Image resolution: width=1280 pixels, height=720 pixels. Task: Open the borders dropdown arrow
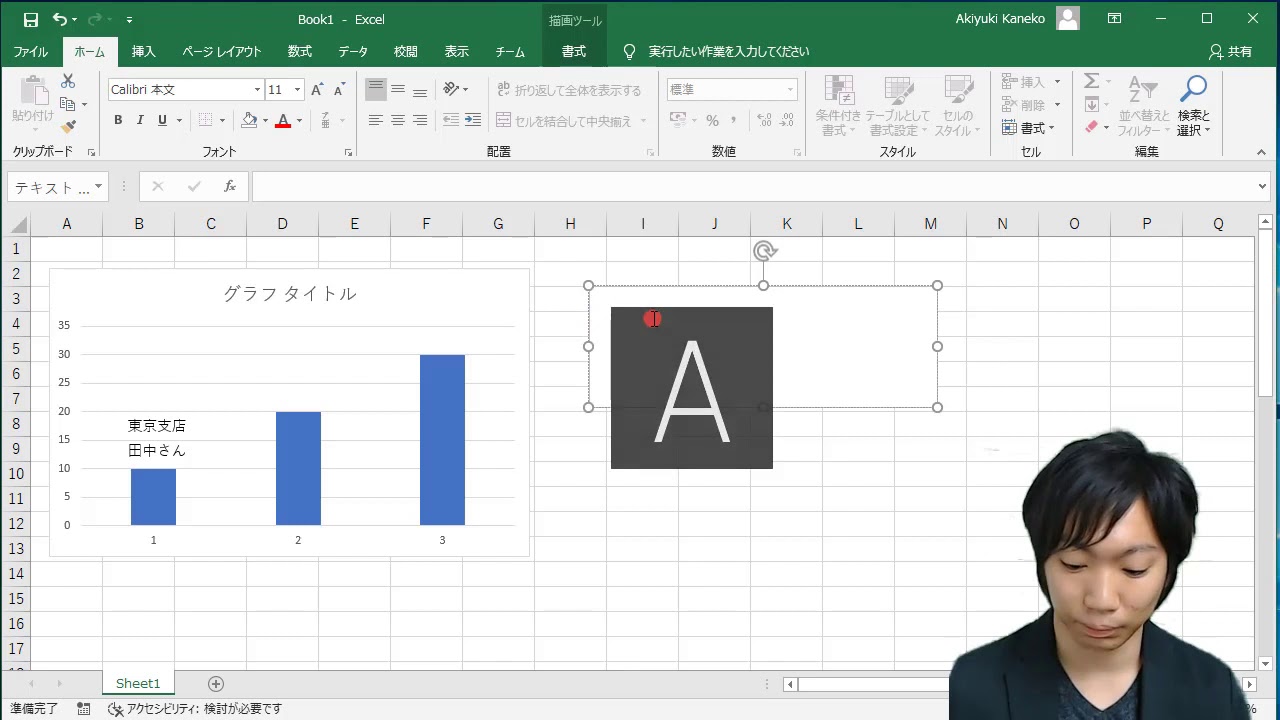coord(222,120)
